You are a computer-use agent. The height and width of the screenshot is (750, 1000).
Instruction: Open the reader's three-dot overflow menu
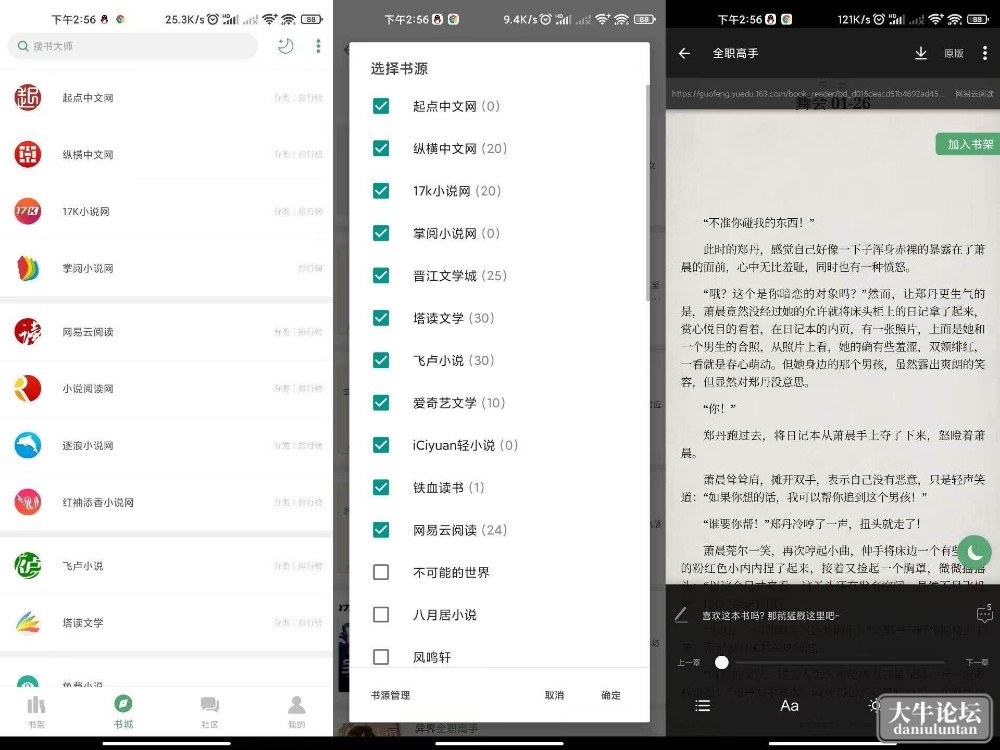(x=985, y=53)
